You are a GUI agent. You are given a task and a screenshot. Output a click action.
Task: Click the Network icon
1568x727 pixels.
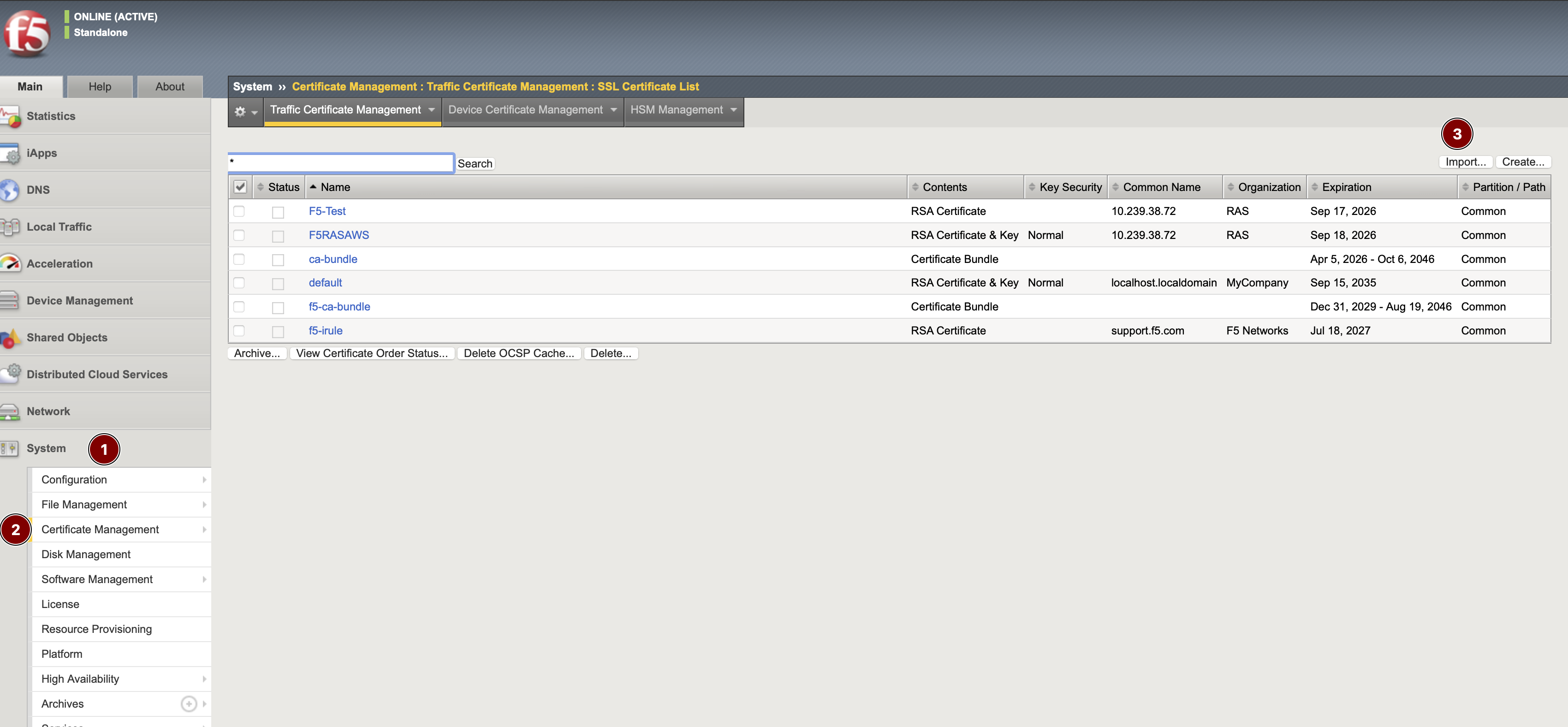[x=10, y=411]
